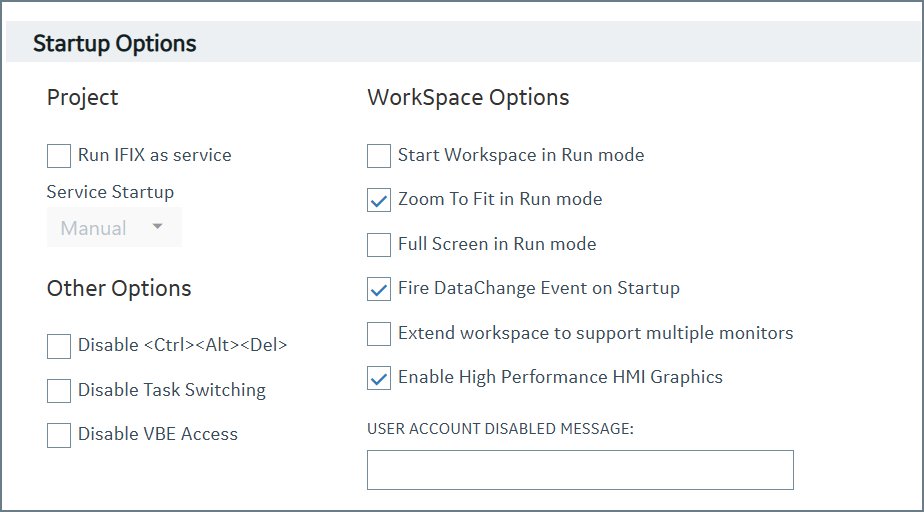Disable Enable High Performance HMI Graphics

click(379, 378)
